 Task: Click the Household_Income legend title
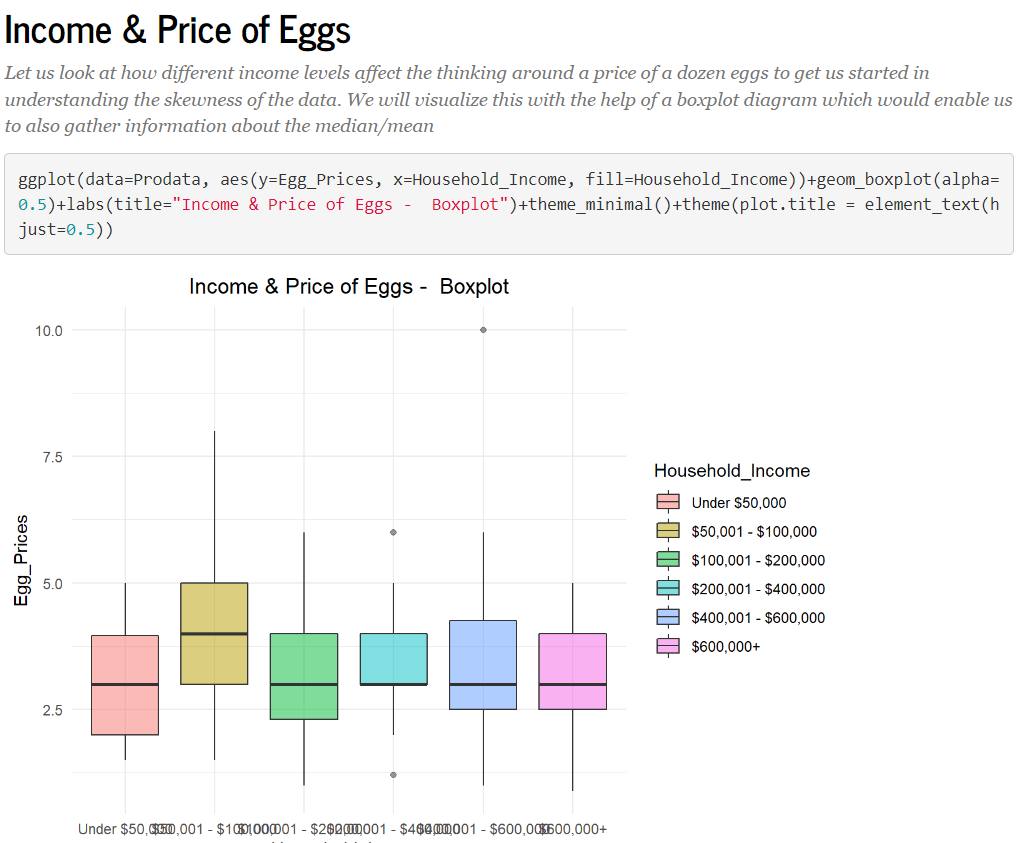click(x=732, y=471)
